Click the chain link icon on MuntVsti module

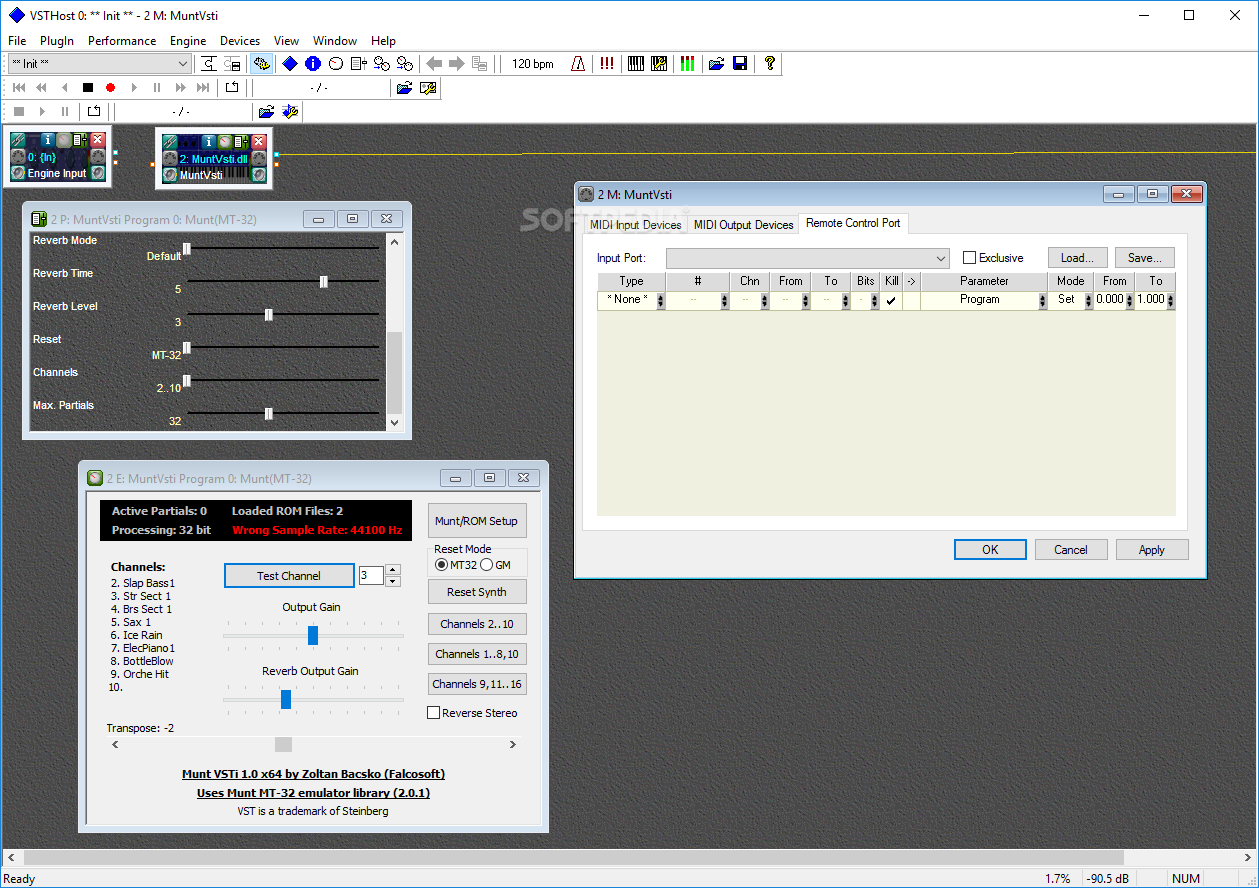pyautogui.click(x=170, y=141)
